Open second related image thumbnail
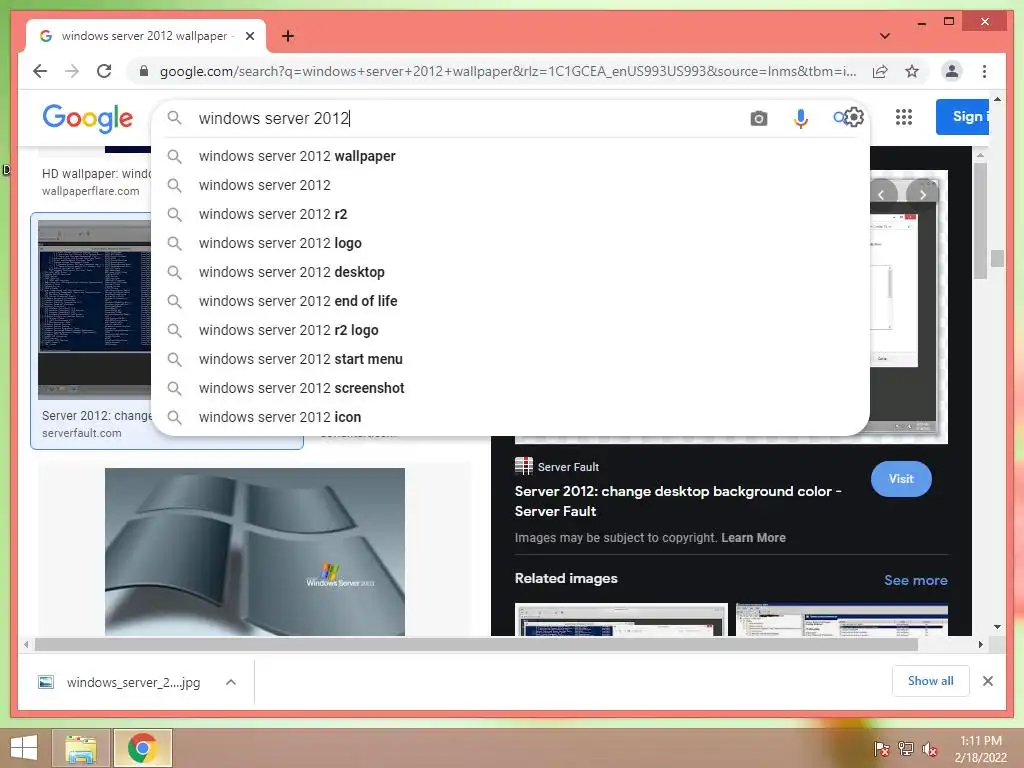Viewport: 1024px width, 768px height. [x=842, y=620]
